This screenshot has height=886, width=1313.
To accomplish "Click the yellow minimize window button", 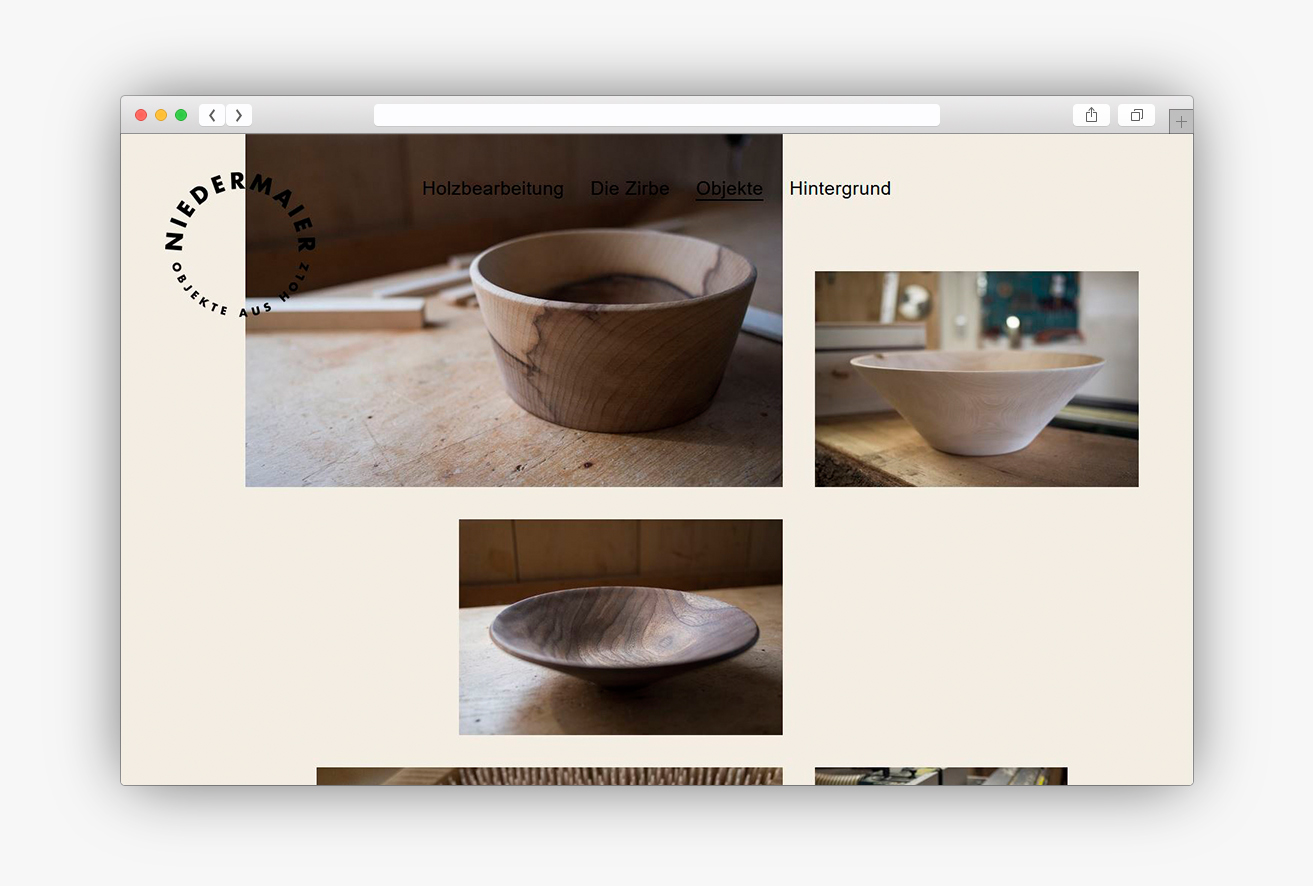I will point(161,115).
